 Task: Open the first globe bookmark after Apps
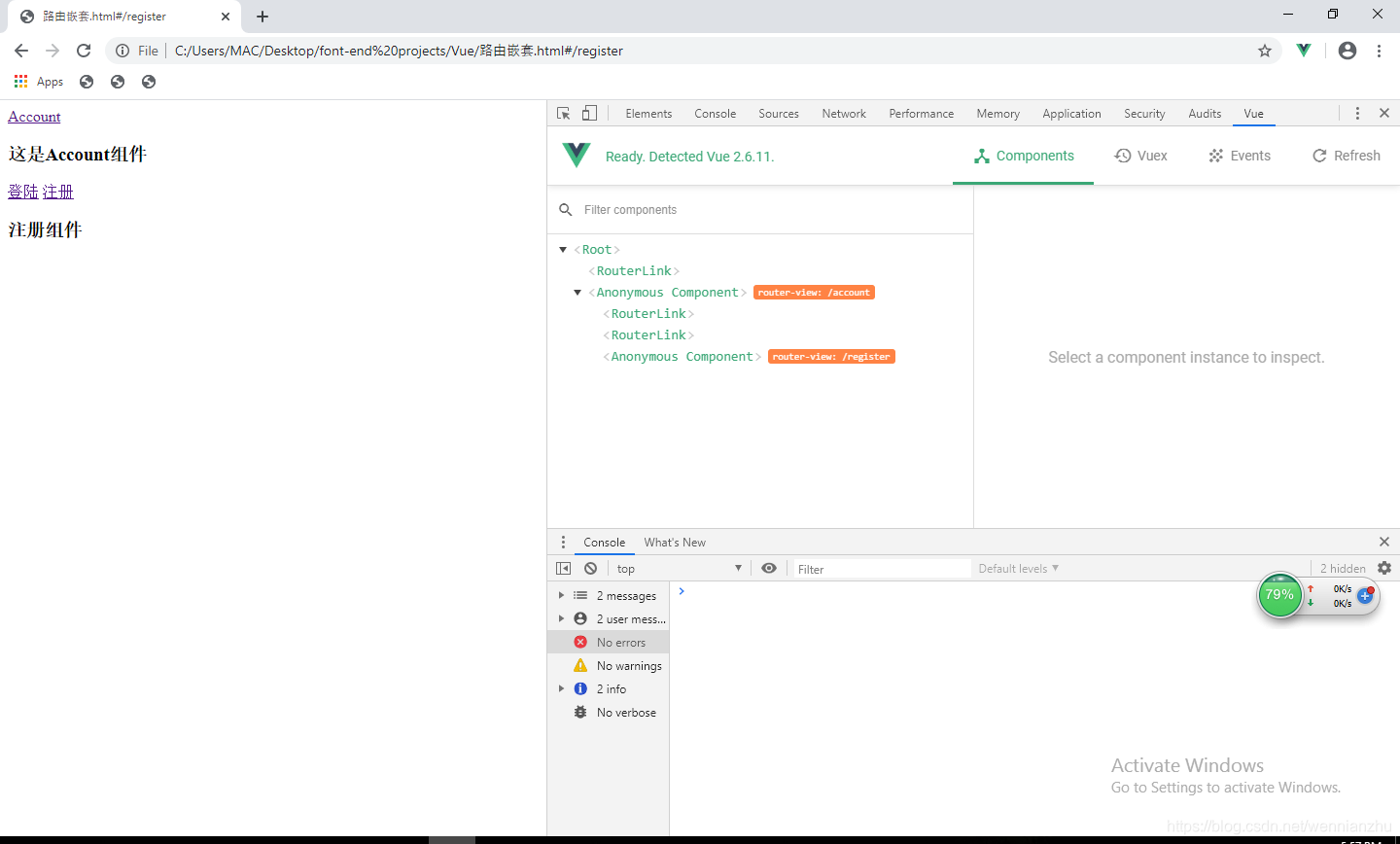click(x=87, y=82)
